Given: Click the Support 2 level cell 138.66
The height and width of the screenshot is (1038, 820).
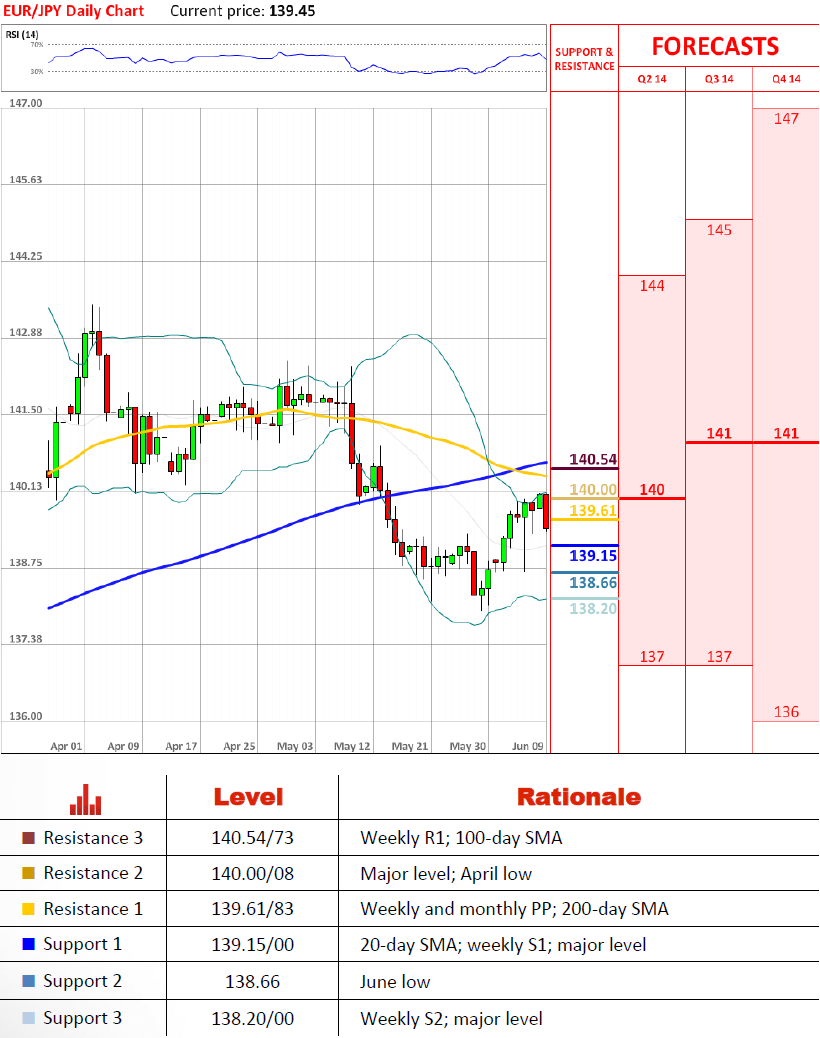Looking at the screenshot, I should (x=252, y=982).
